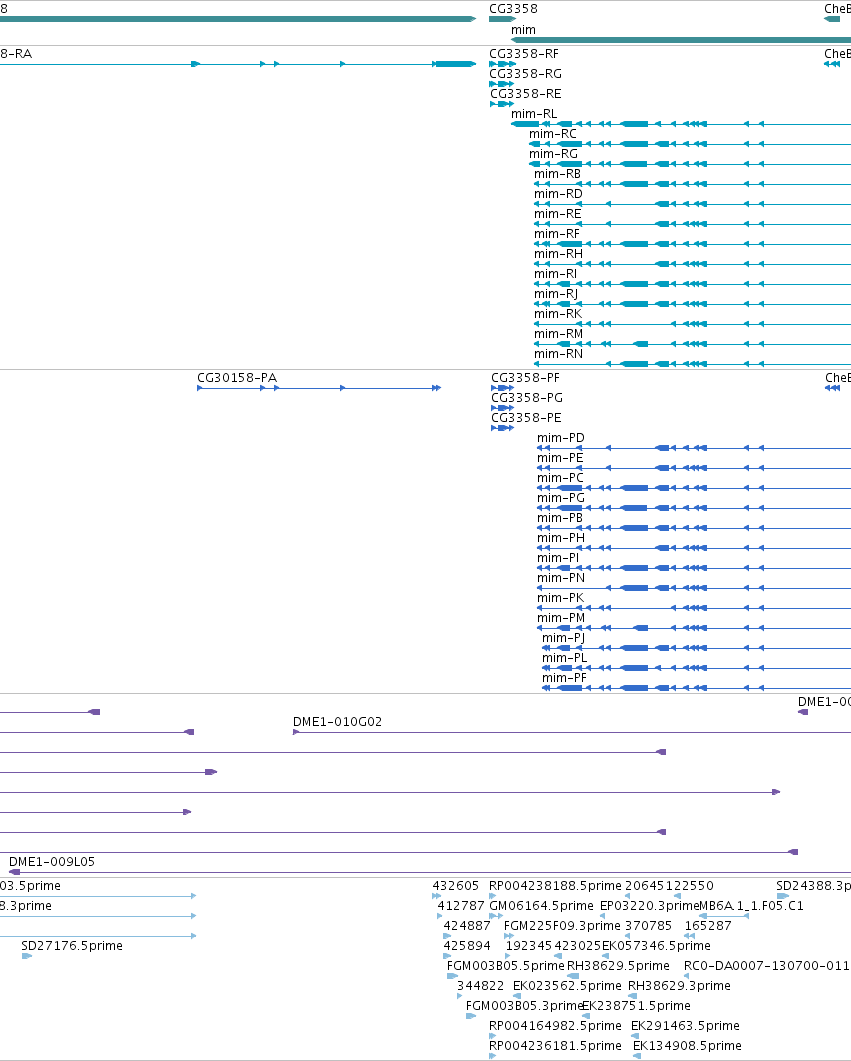This screenshot has height=1061, width=851.
Task: Select the DME1-009L05 clone
Action: click(x=52, y=862)
